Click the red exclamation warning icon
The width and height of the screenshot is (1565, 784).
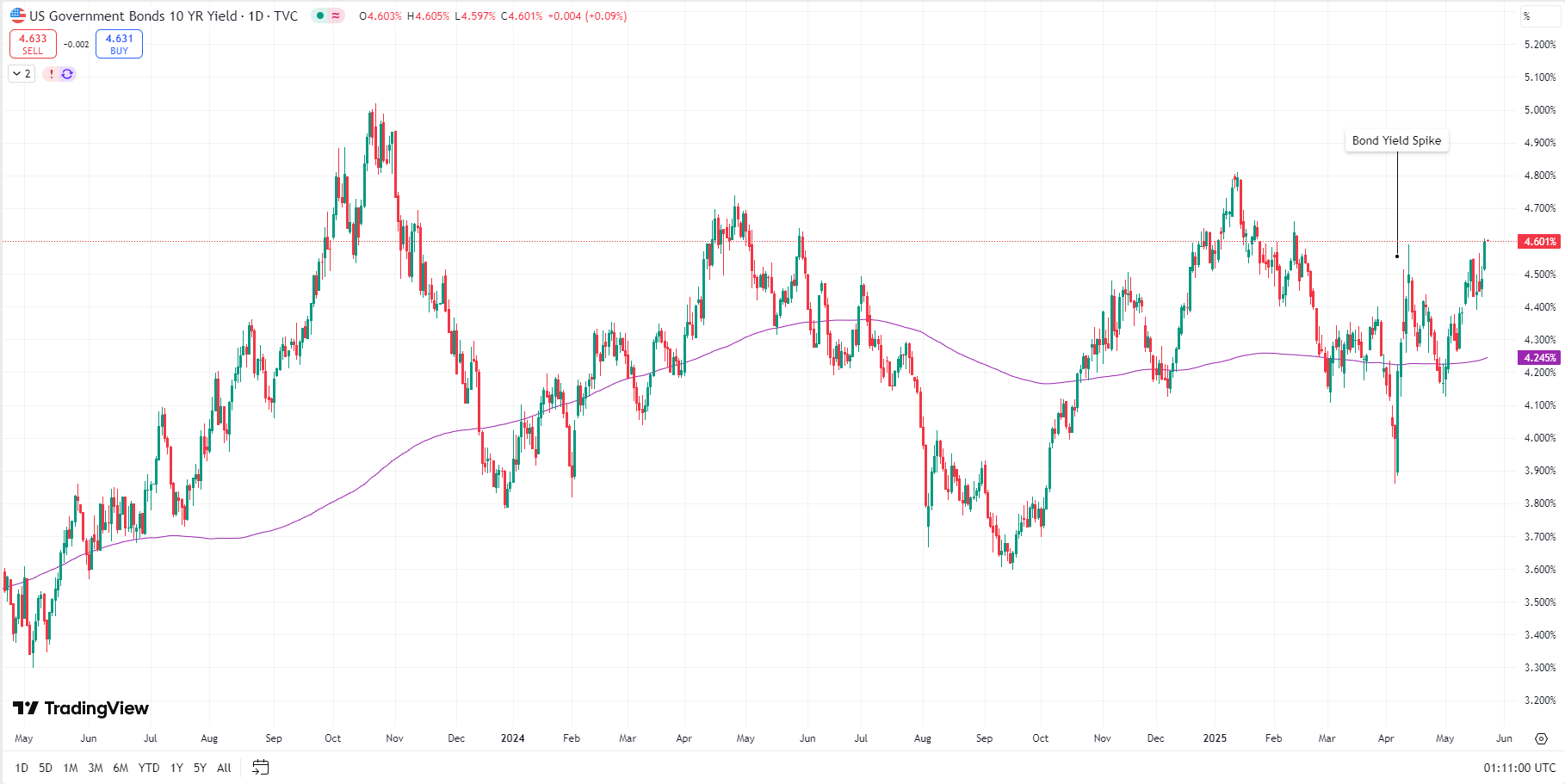click(x=52, y=74)
